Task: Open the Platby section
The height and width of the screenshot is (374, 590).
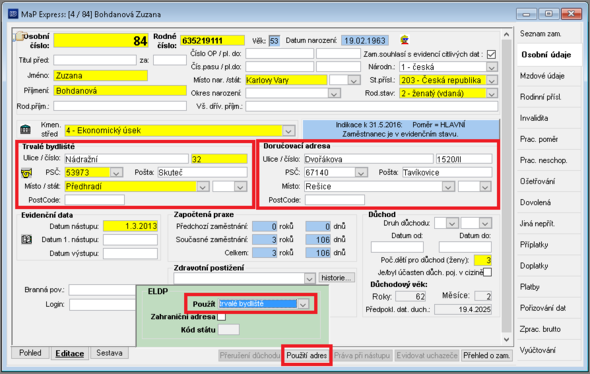Action: (530, 287)
